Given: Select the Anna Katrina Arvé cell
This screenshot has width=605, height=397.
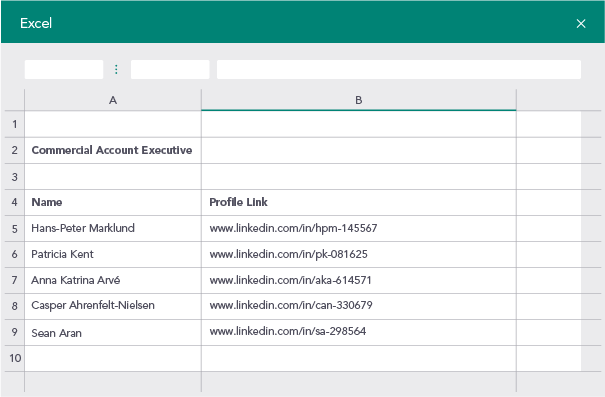Looking at the screenshot, I should (x=113, y=280).
